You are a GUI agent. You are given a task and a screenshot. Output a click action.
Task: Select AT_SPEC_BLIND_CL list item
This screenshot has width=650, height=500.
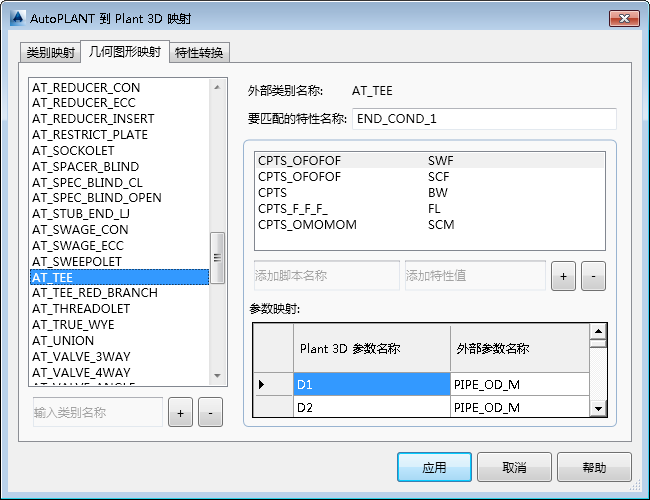tap(120, 182)
